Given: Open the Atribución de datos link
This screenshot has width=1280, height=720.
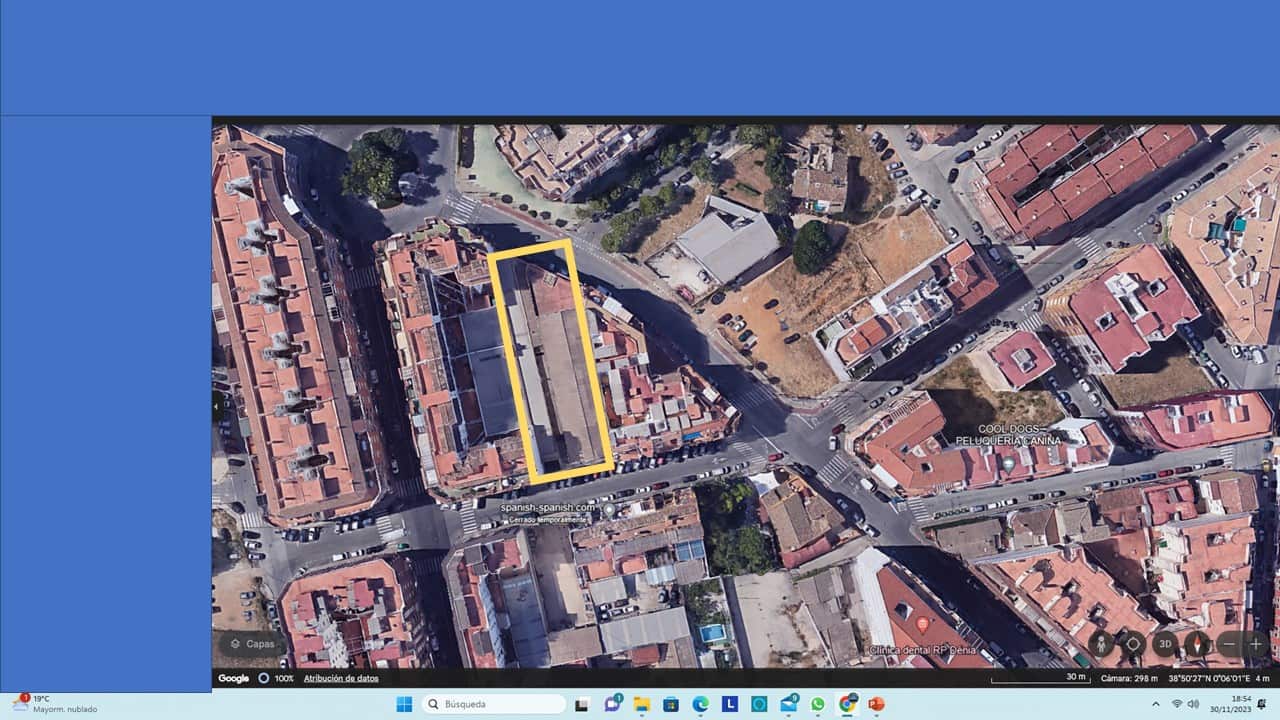Looking at the screenshot, I should [x=344, y=678].
